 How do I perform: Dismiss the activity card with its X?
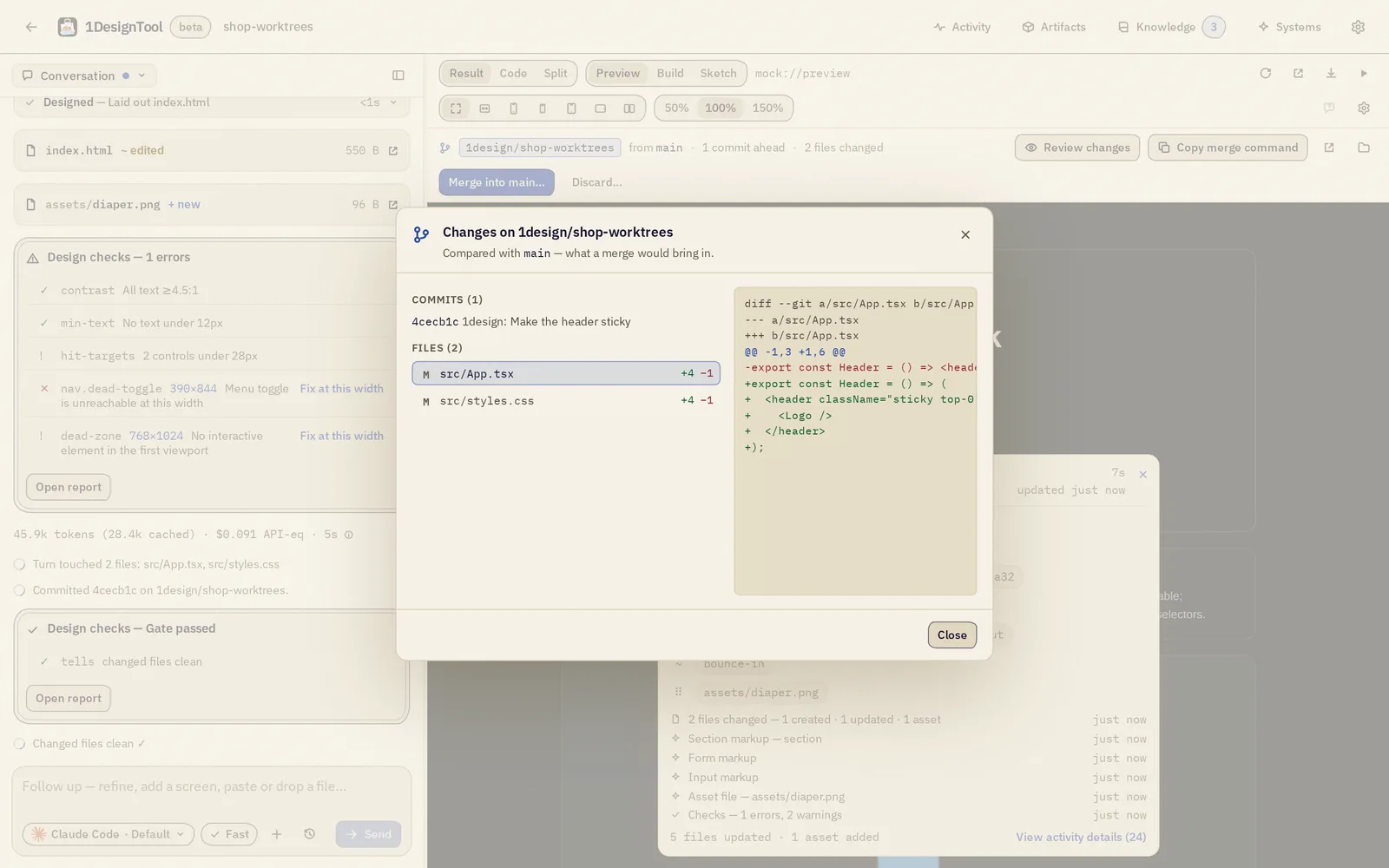pos(1143,475)
